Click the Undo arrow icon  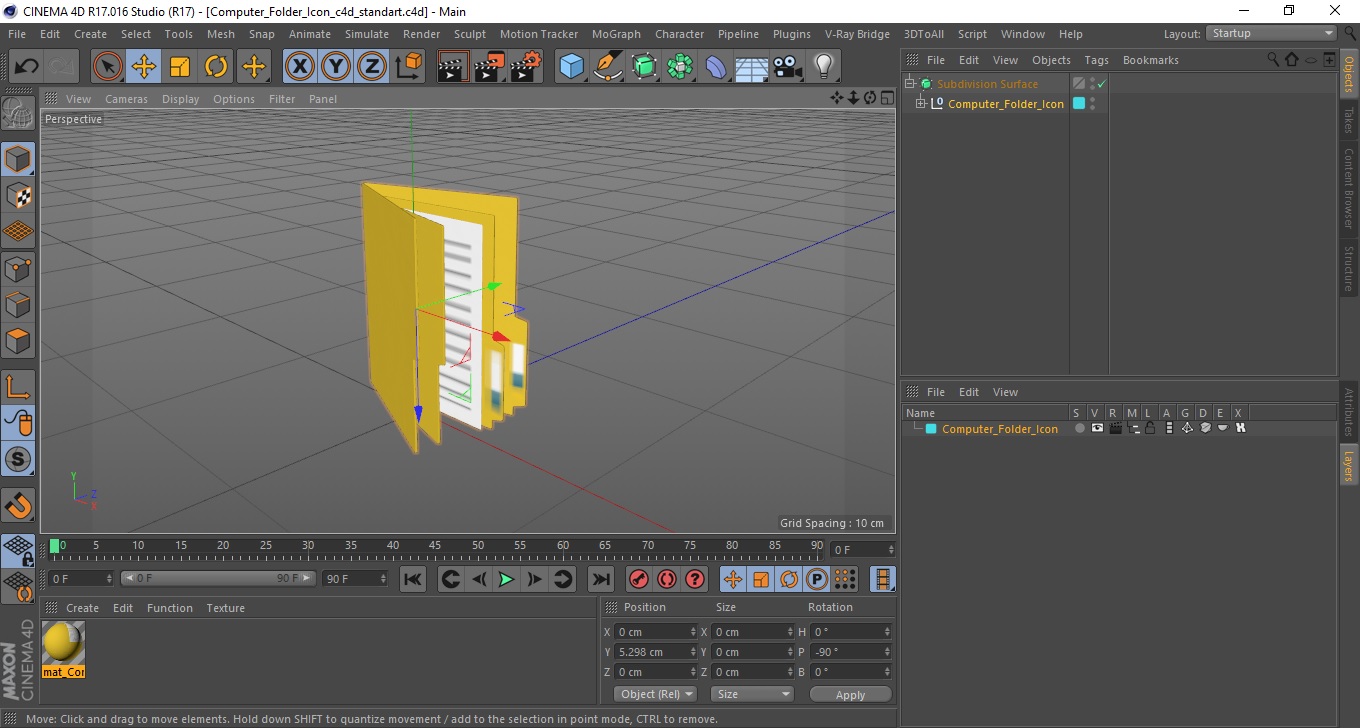[26, 67]
